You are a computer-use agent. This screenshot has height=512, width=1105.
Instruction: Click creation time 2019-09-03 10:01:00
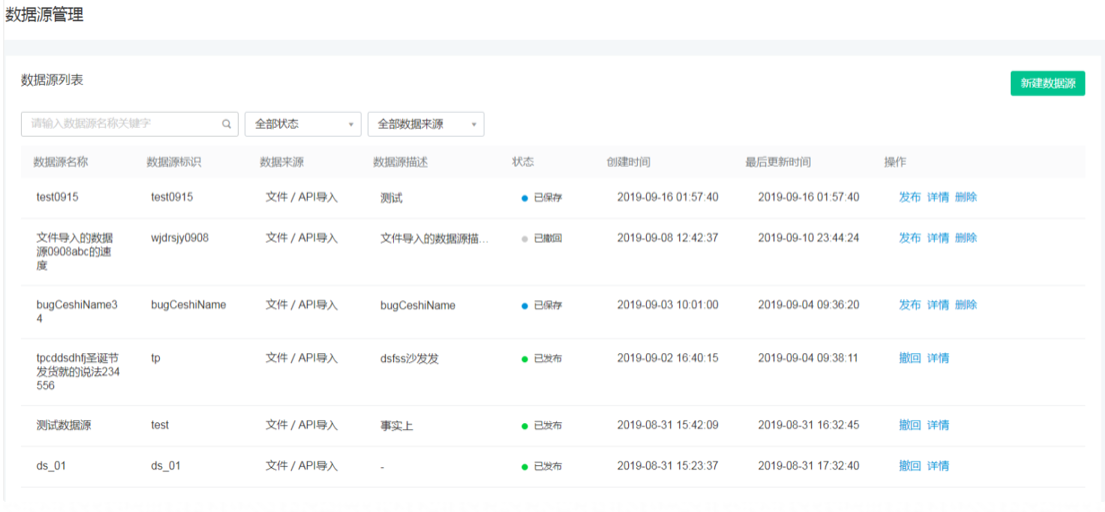point(667,305)
